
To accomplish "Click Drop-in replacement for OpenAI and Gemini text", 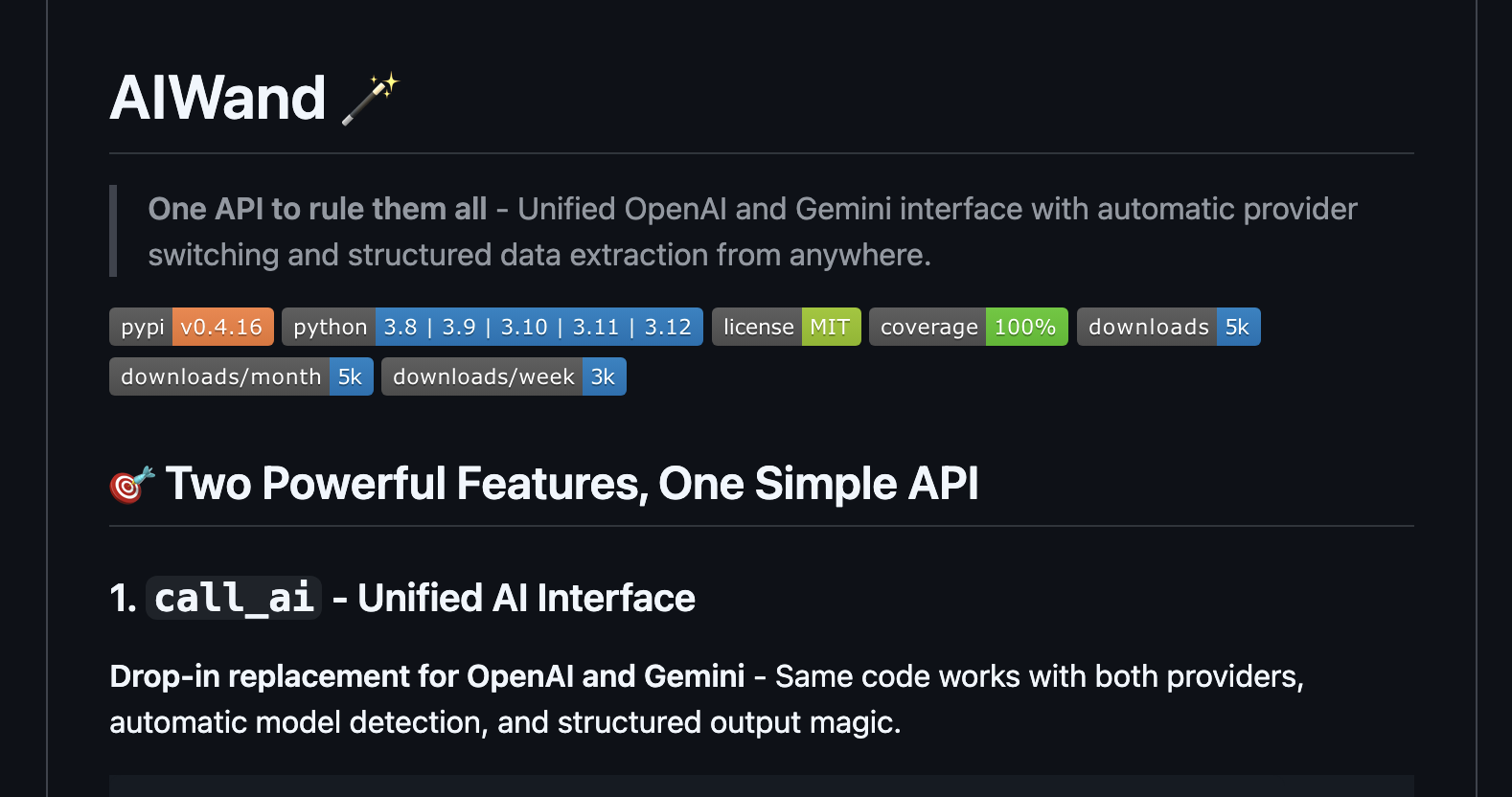I will click(x=426, y=676).
